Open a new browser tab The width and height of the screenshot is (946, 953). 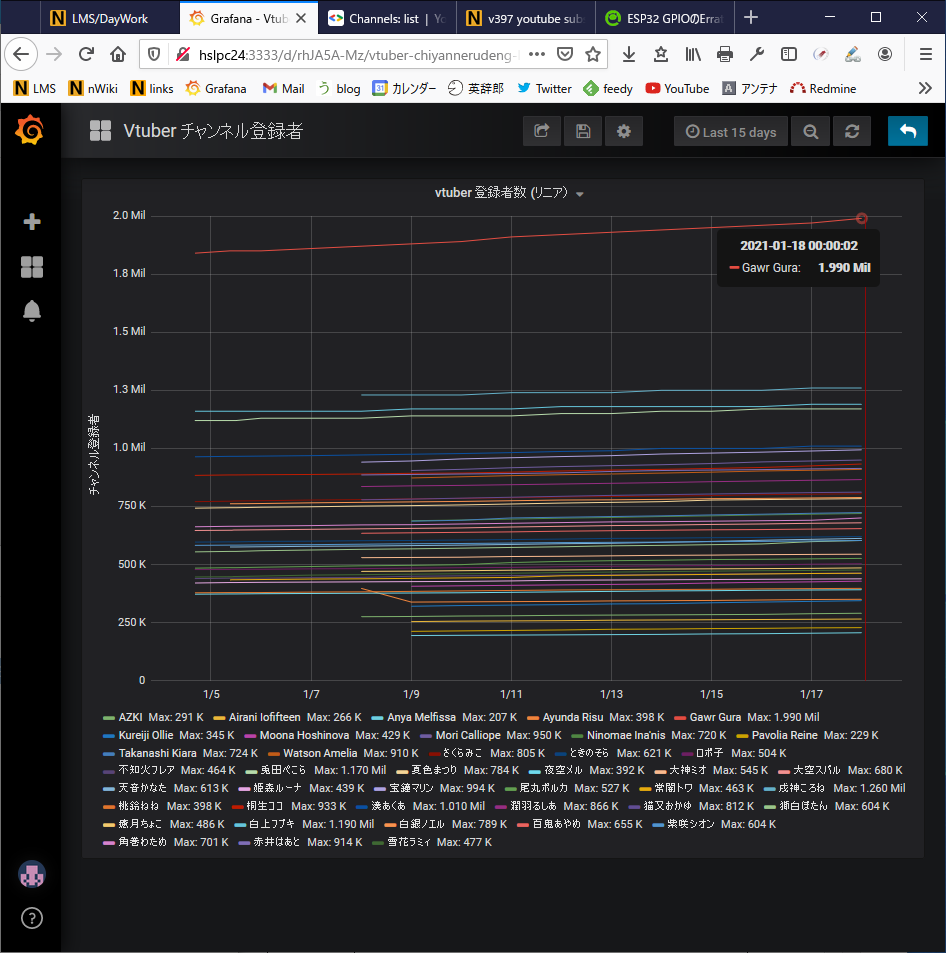pos(751,18)
